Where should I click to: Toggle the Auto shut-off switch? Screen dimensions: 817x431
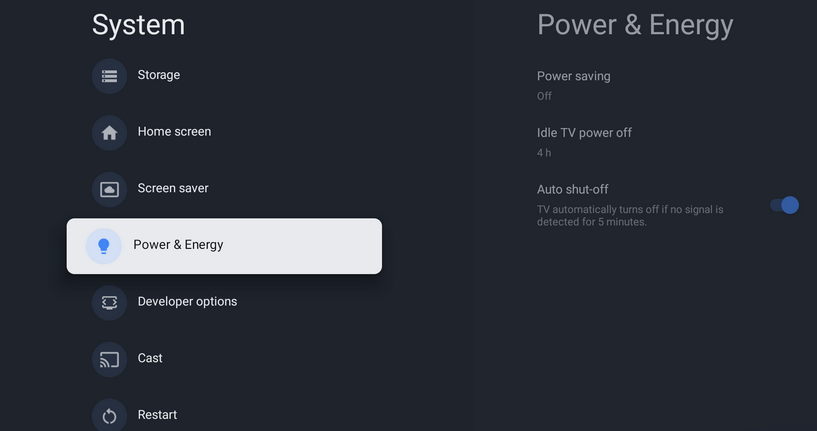(784, 205)
